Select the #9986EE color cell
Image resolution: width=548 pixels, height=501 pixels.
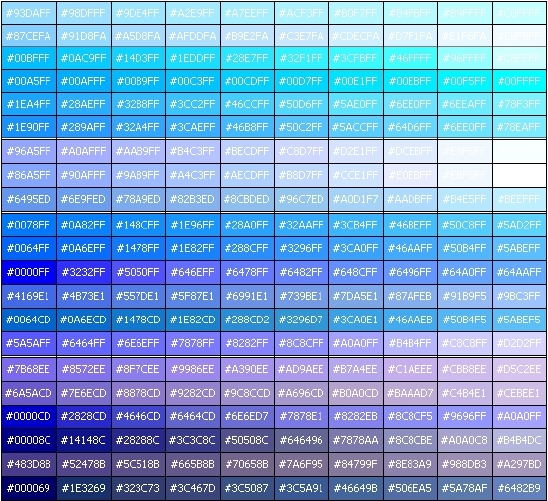[x=193, y=369]
